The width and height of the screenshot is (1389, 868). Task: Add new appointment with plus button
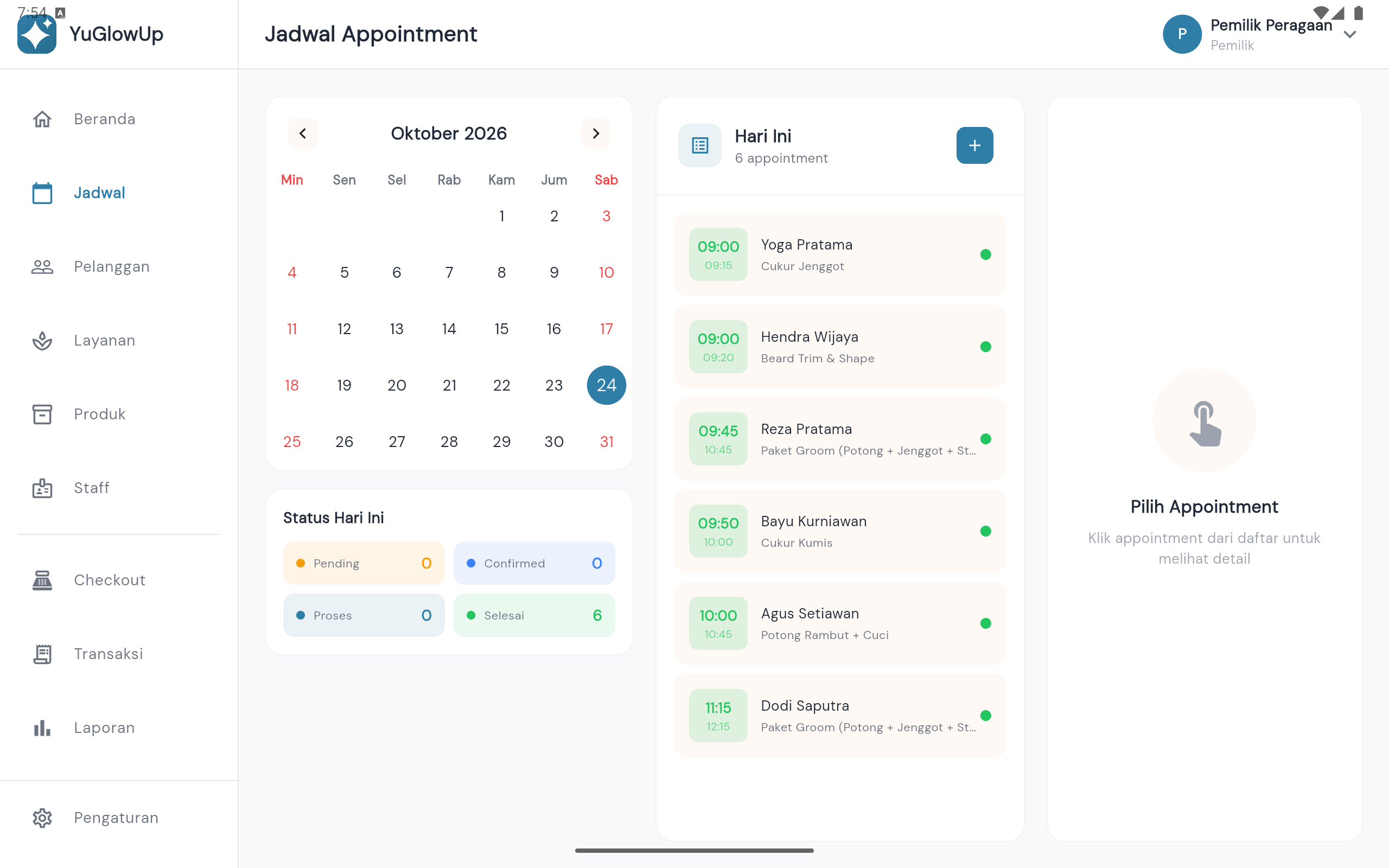pyautogui.click(x=974, y=145)
